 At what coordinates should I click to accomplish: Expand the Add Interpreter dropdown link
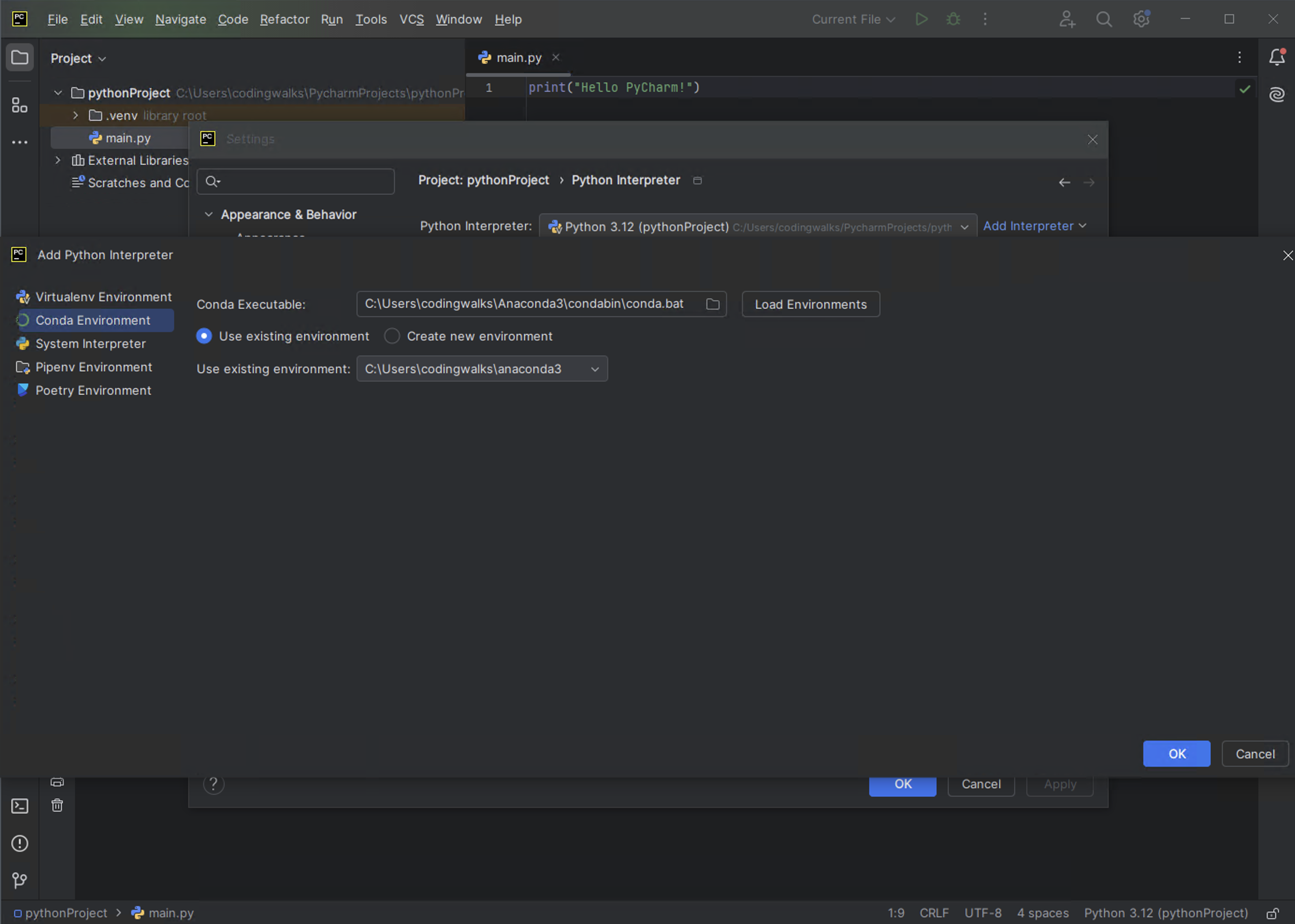(1034, 226)
